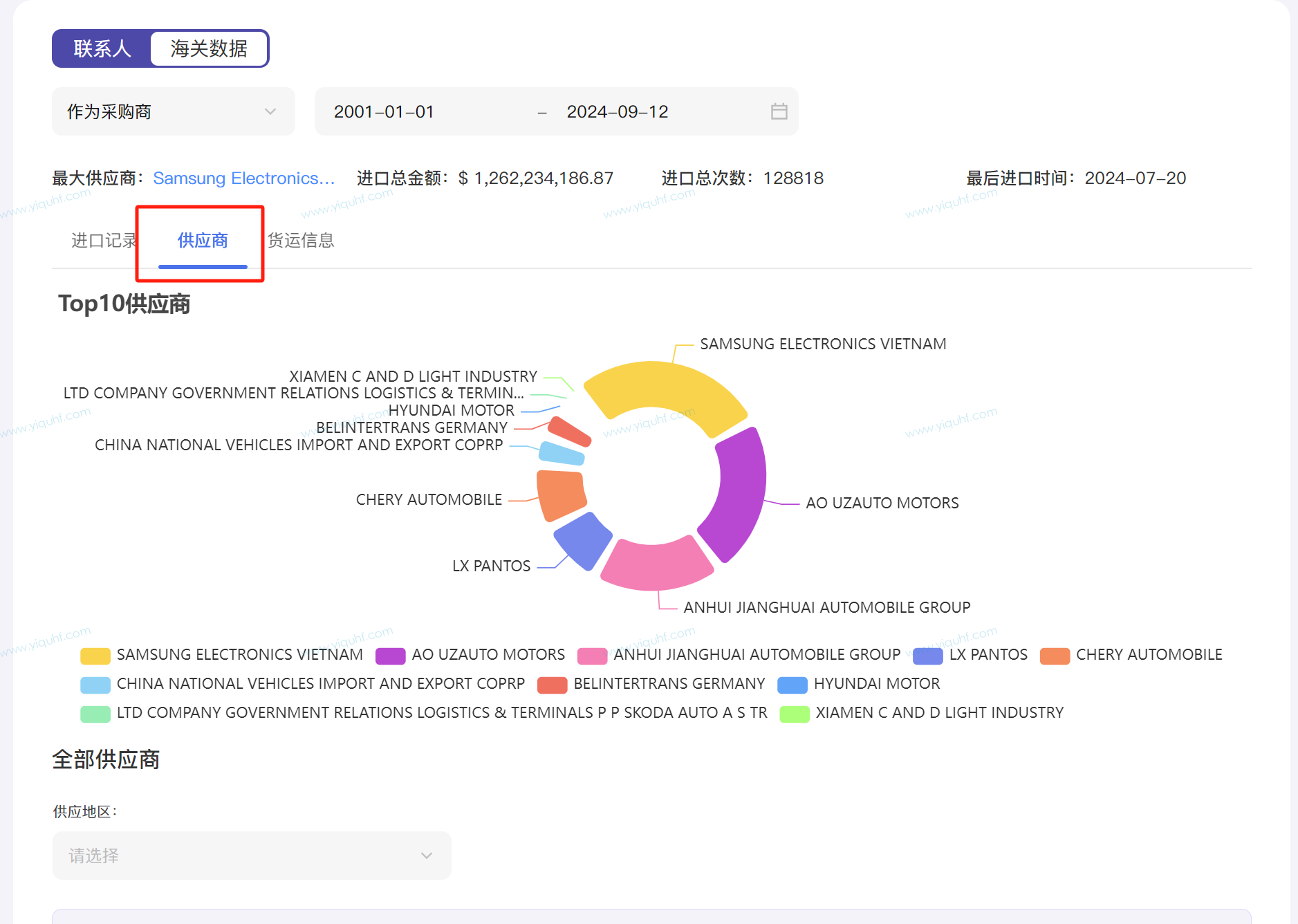Screen dimensions: 1298x924
Task: Toggle the XIAMEN C AND D legend swatch
Action: click(x=795, y=714)
